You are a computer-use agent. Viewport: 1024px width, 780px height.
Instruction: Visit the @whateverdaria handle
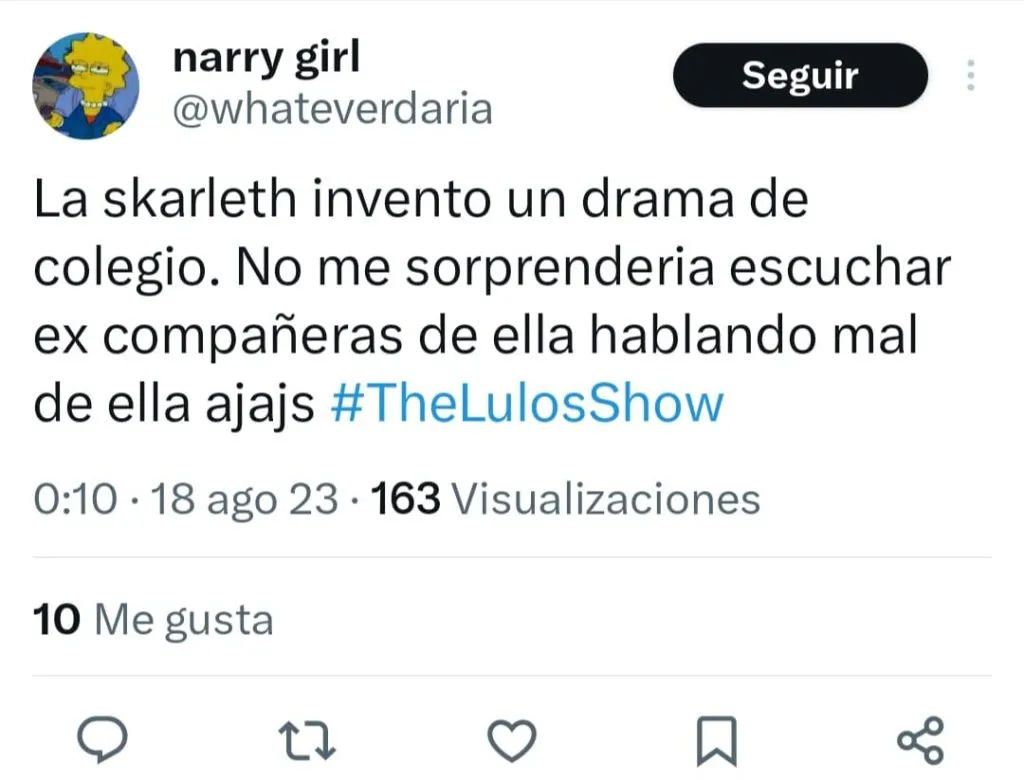point(332,109)
